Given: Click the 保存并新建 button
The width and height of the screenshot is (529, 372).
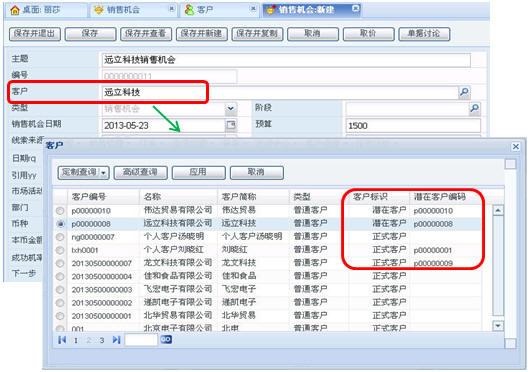Looking at the screenshot, I should [x=202, y=34].
